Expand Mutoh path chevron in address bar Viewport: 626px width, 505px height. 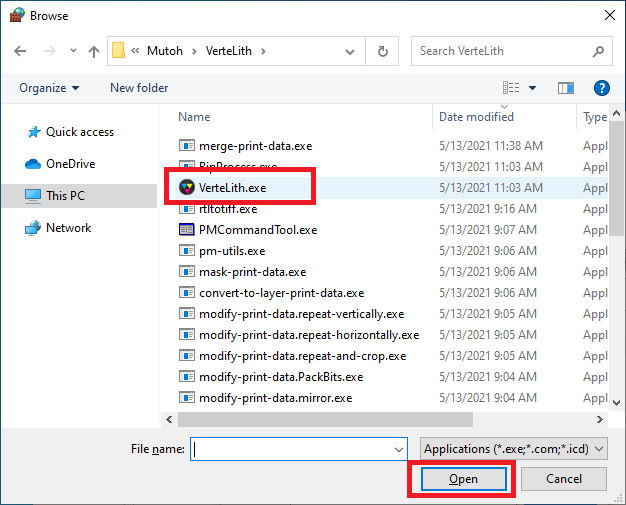pyautogui.click(x=194, y=51)
